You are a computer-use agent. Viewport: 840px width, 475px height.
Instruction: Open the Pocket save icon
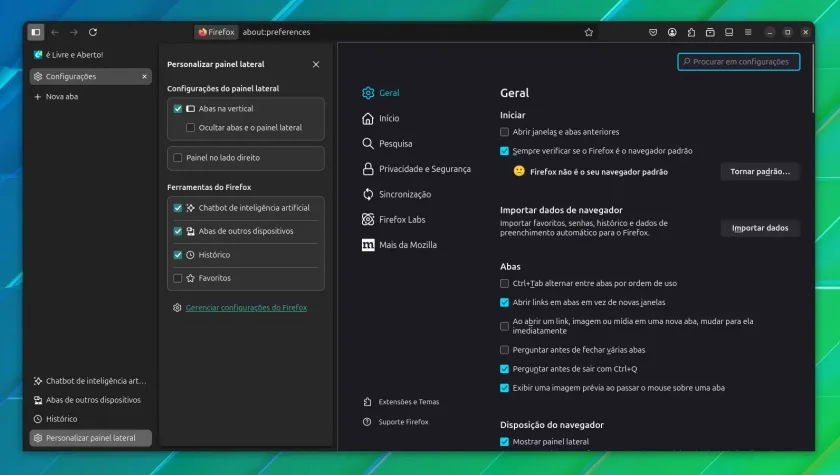point(653,32)
